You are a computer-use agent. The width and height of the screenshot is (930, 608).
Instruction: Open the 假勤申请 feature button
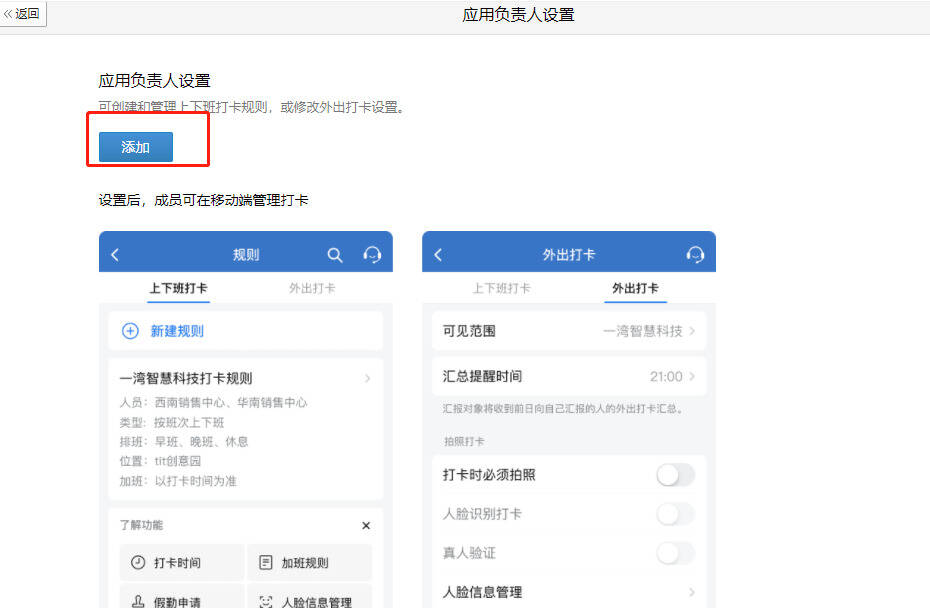182,596
